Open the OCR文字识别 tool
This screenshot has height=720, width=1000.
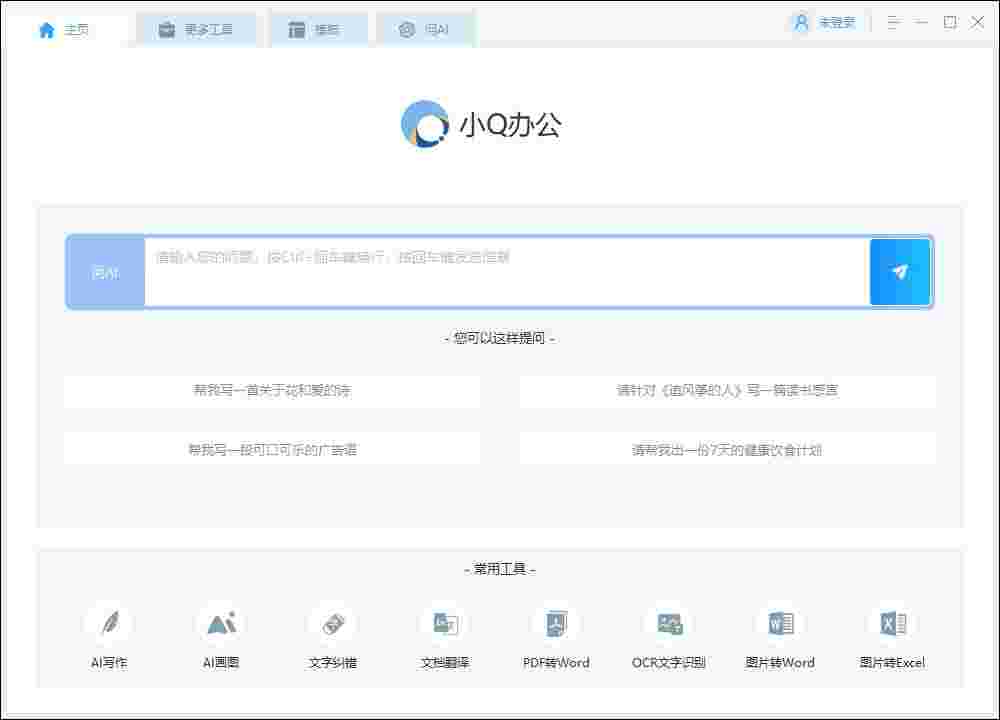pyautogui.click(x=669, y=635)
